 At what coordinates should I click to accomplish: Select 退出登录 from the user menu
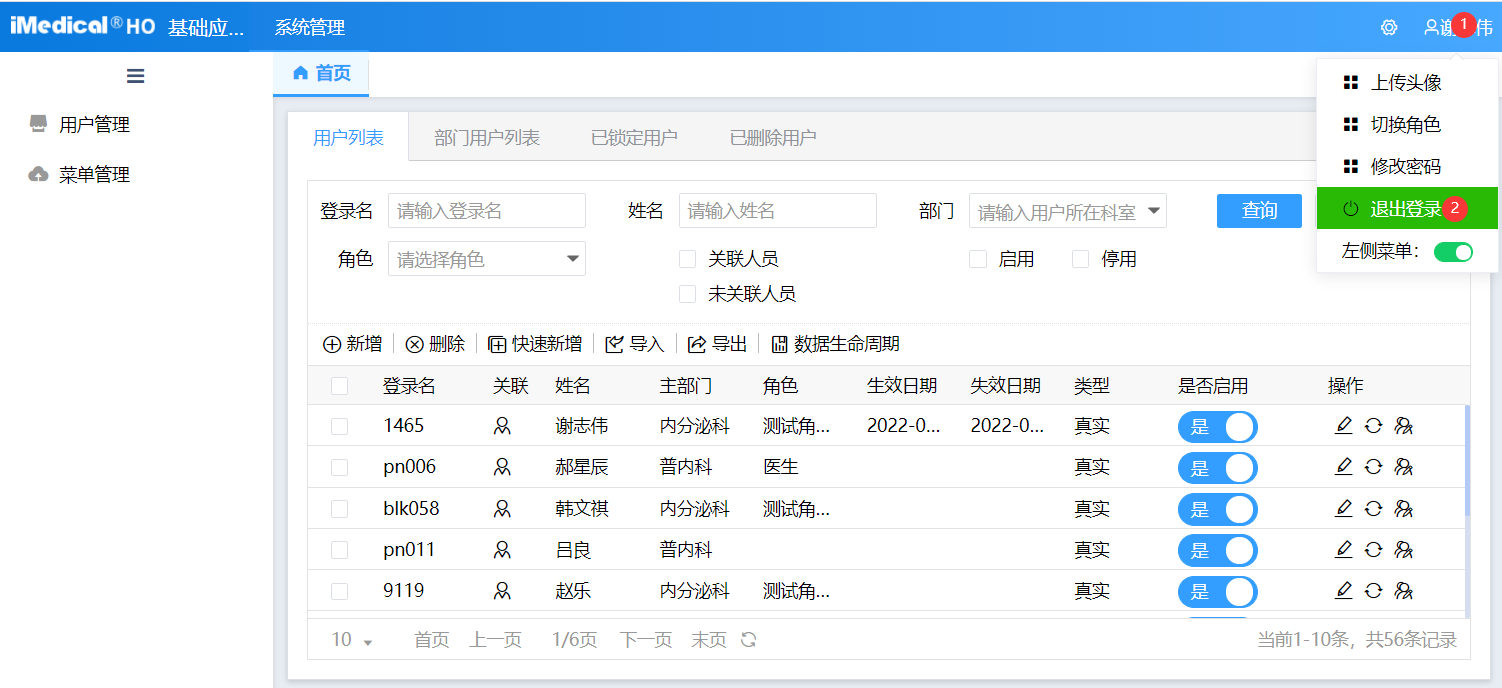pyautogui.click(x=1405, y=209)
